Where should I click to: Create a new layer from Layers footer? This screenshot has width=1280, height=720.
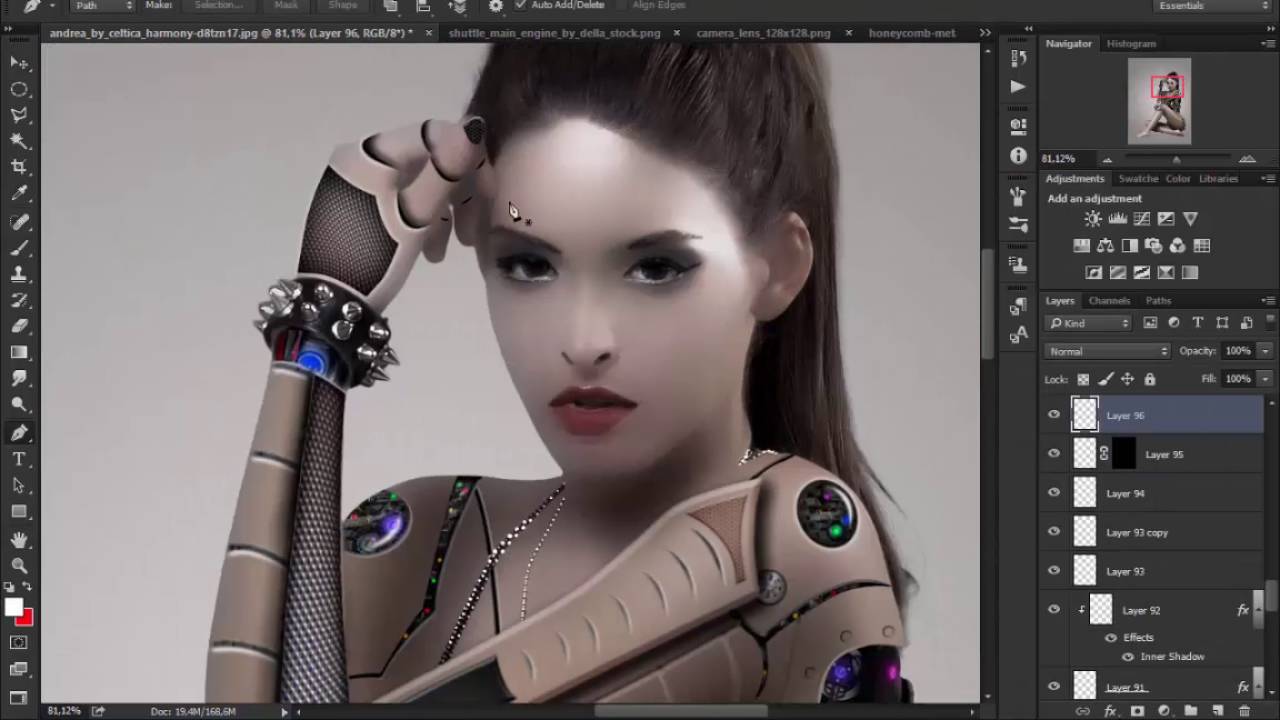(1217, 711)
